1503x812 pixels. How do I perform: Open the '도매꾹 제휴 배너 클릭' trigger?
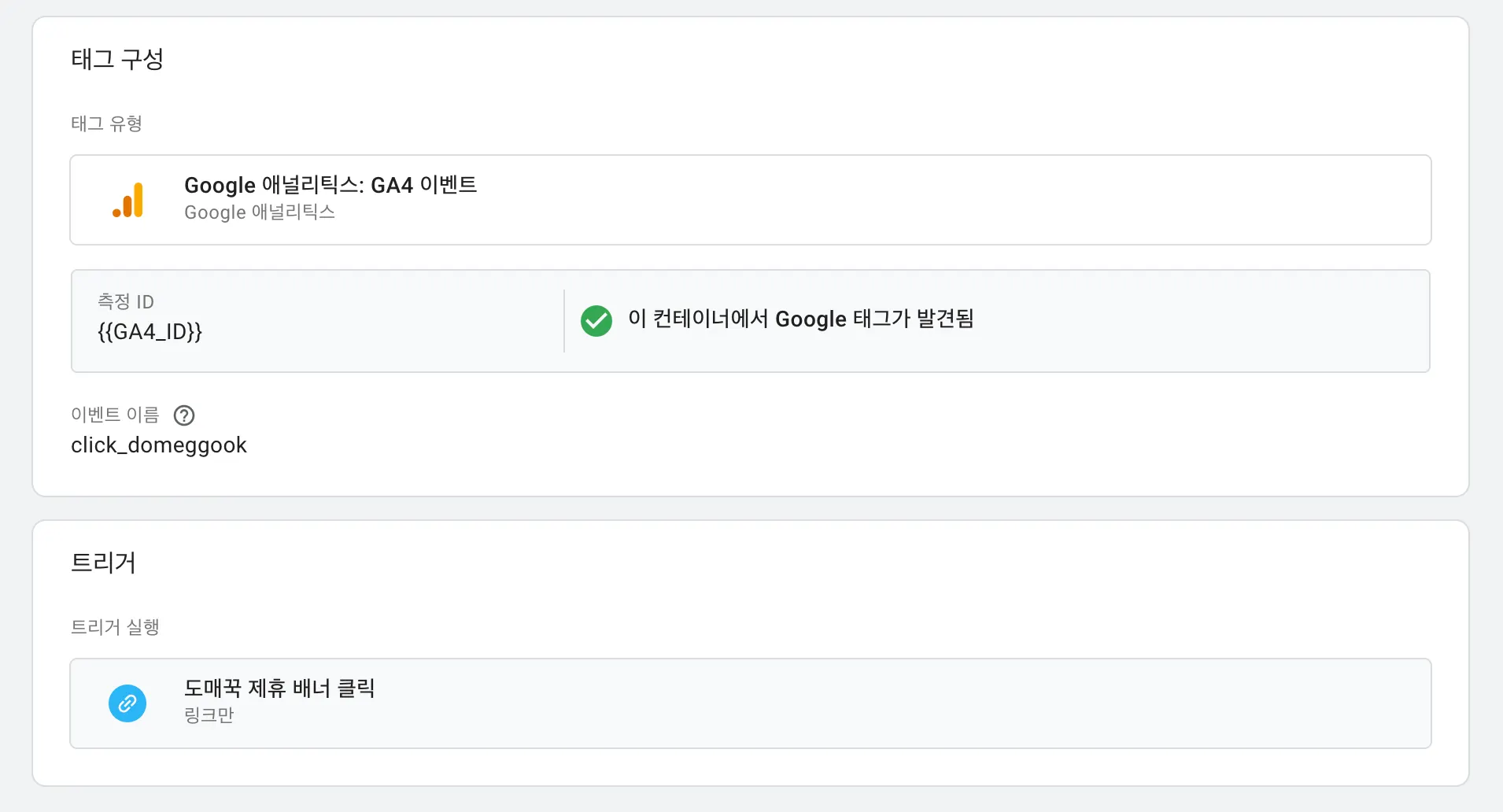[279, 688]
